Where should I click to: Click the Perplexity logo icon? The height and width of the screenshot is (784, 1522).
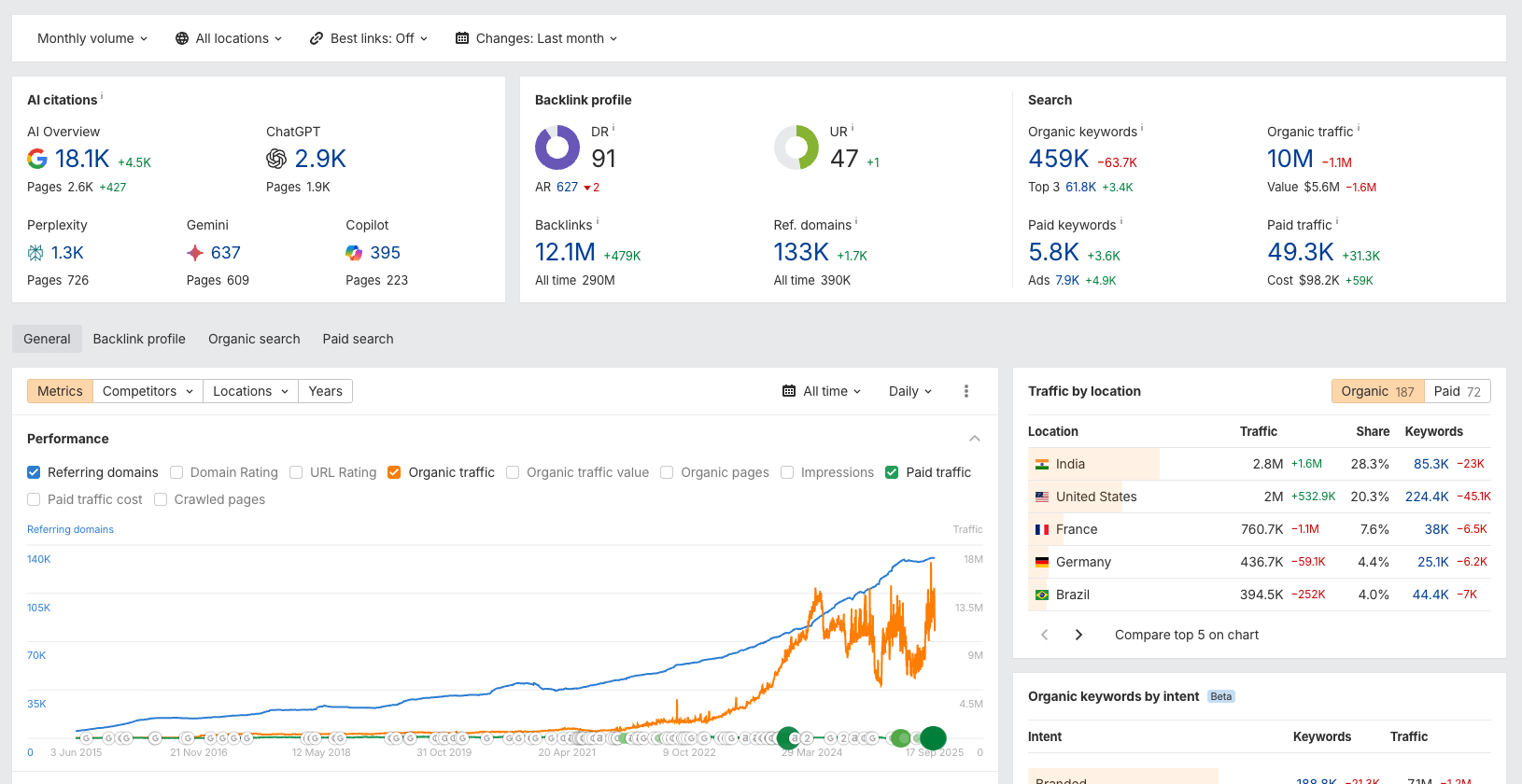(x=35, y=253)
